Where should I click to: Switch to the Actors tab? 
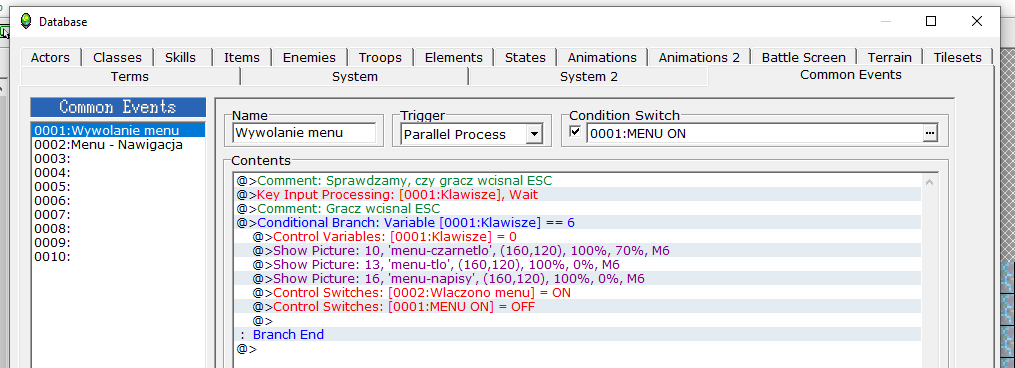[50, 58]
